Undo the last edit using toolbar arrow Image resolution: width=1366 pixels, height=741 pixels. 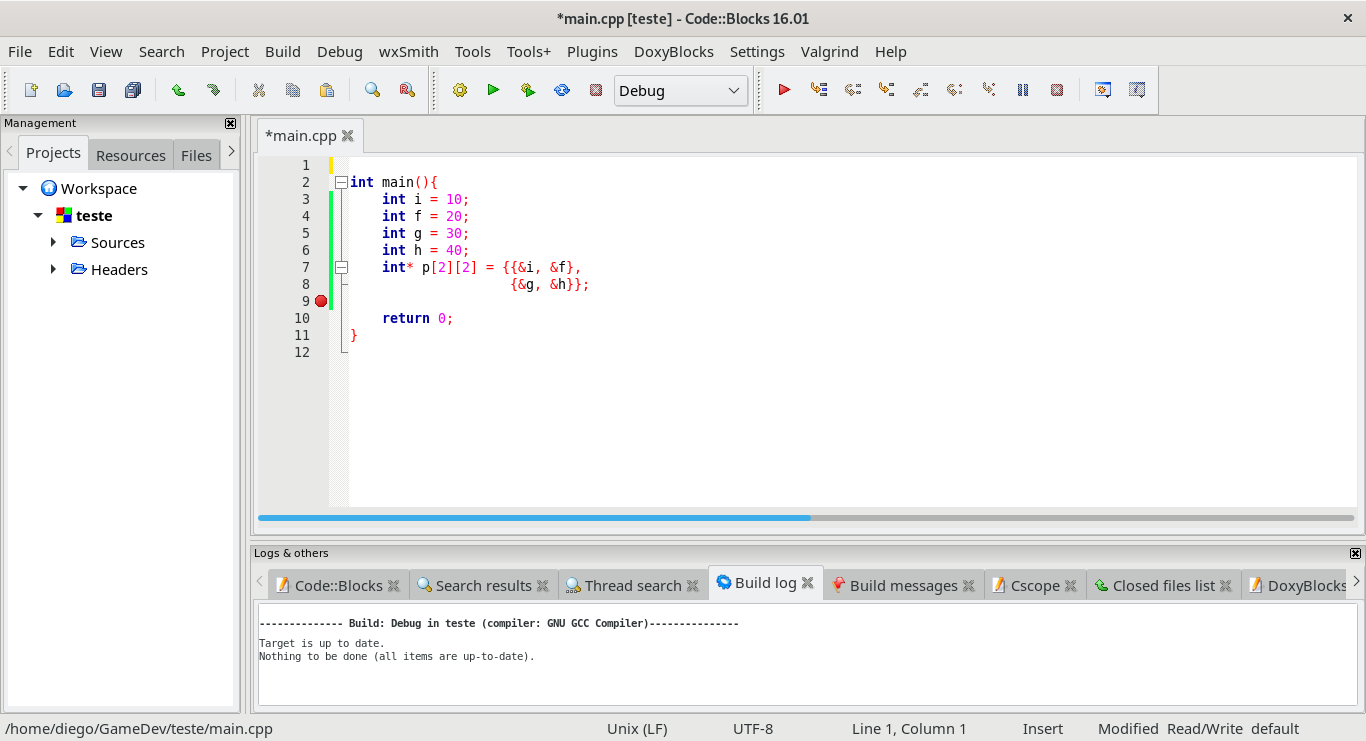tap(178, 90)
